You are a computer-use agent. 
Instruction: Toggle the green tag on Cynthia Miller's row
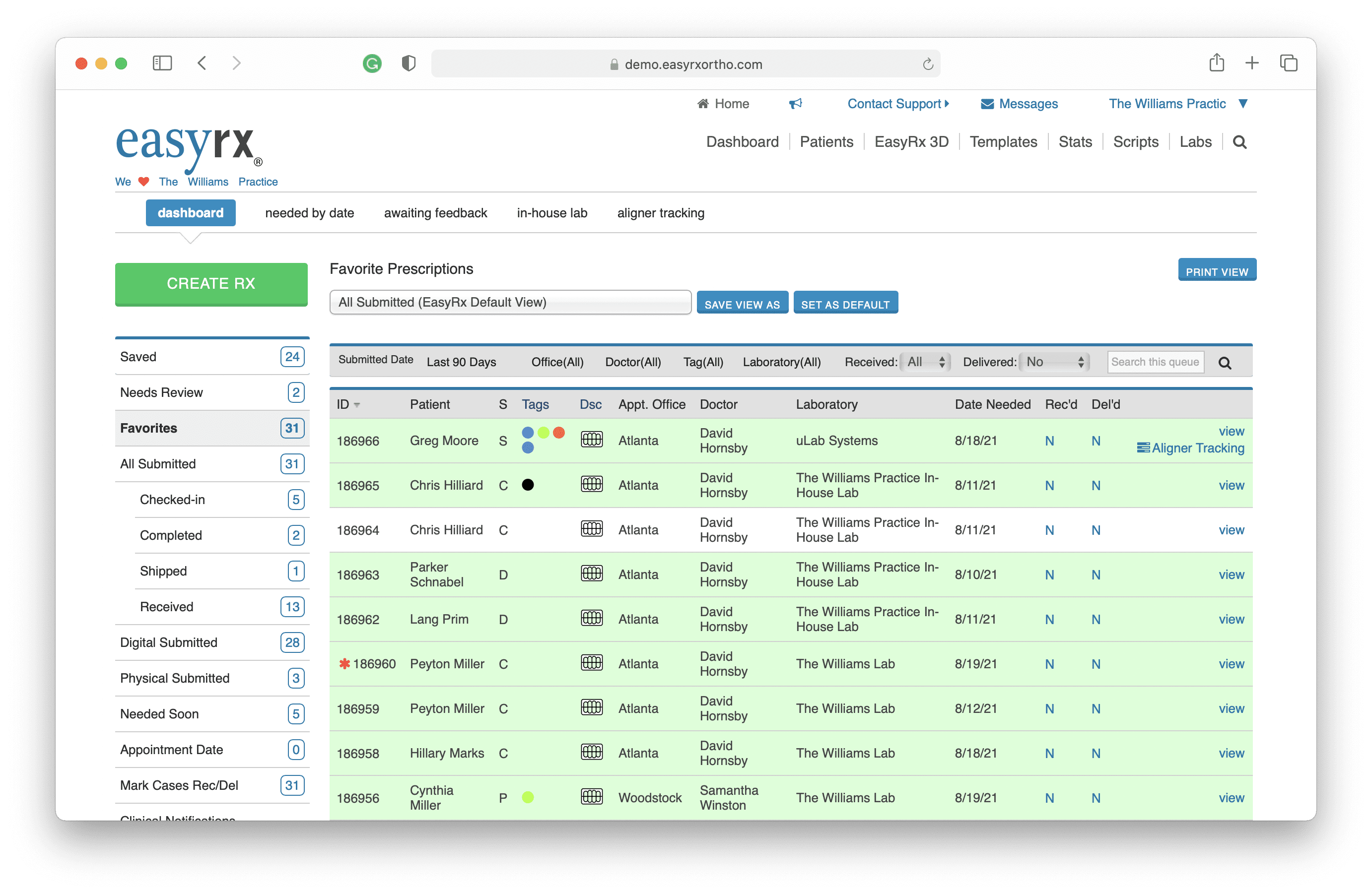pos(528,797)
